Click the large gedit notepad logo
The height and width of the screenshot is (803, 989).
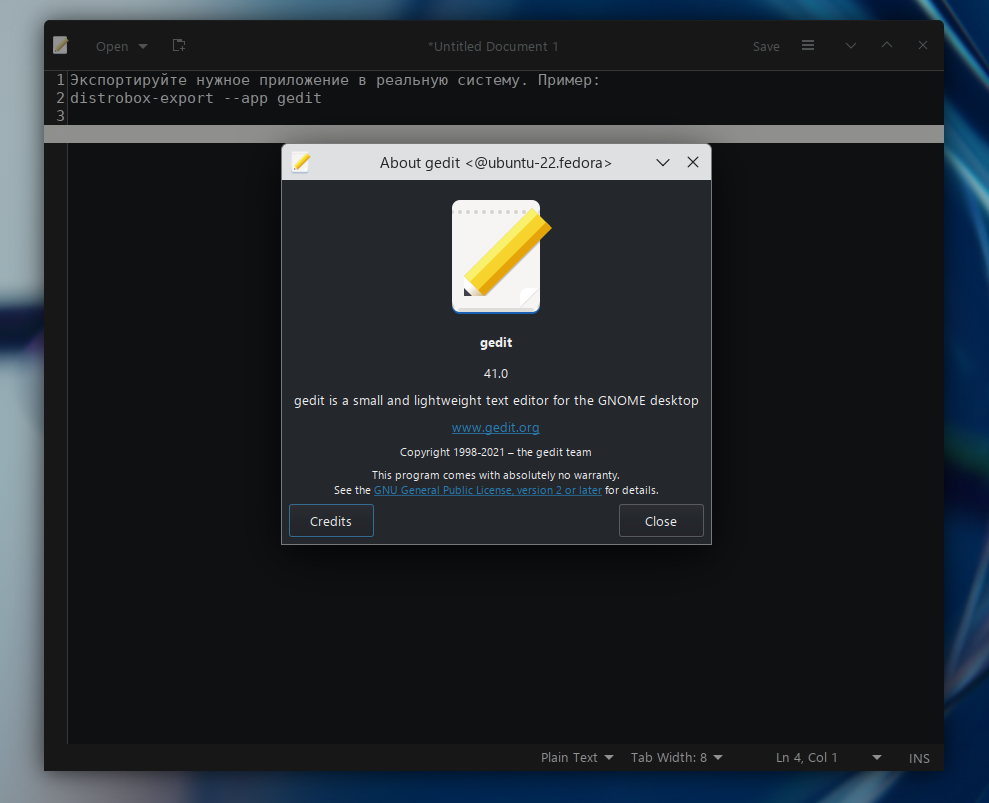500,257
